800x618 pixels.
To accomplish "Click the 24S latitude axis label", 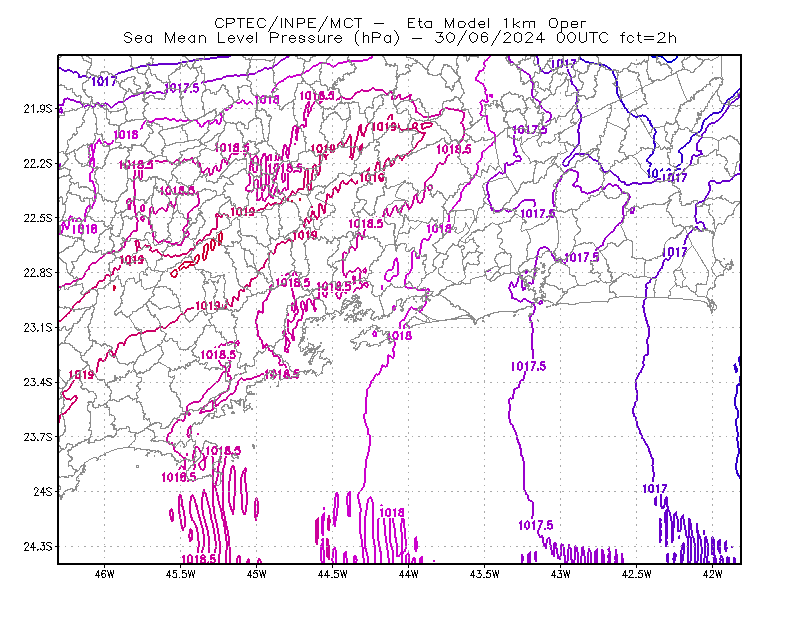I will pyautogui.click(x=43, y=491).
